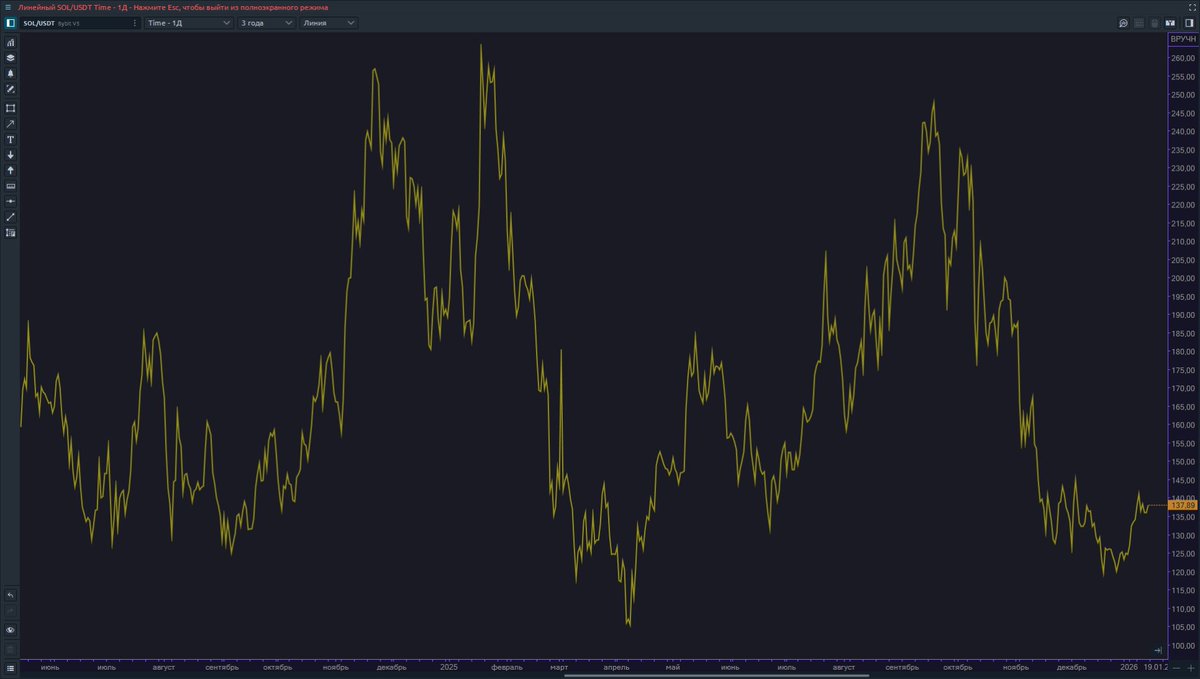
Task: Open the drawings list tool icon
Action: pyautogui.click(x=11, y=232)
